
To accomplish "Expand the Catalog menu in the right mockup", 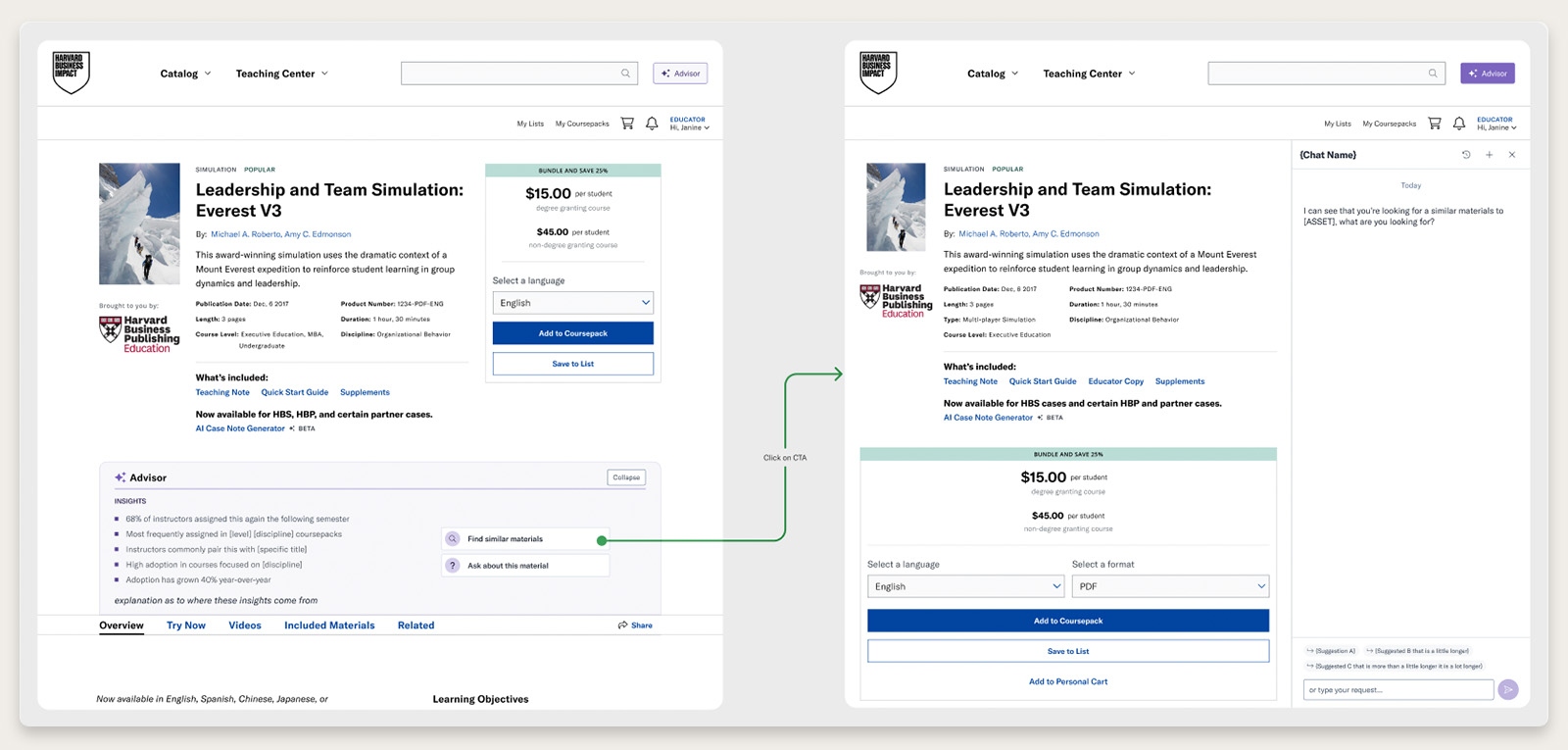I will click(993, 74).
